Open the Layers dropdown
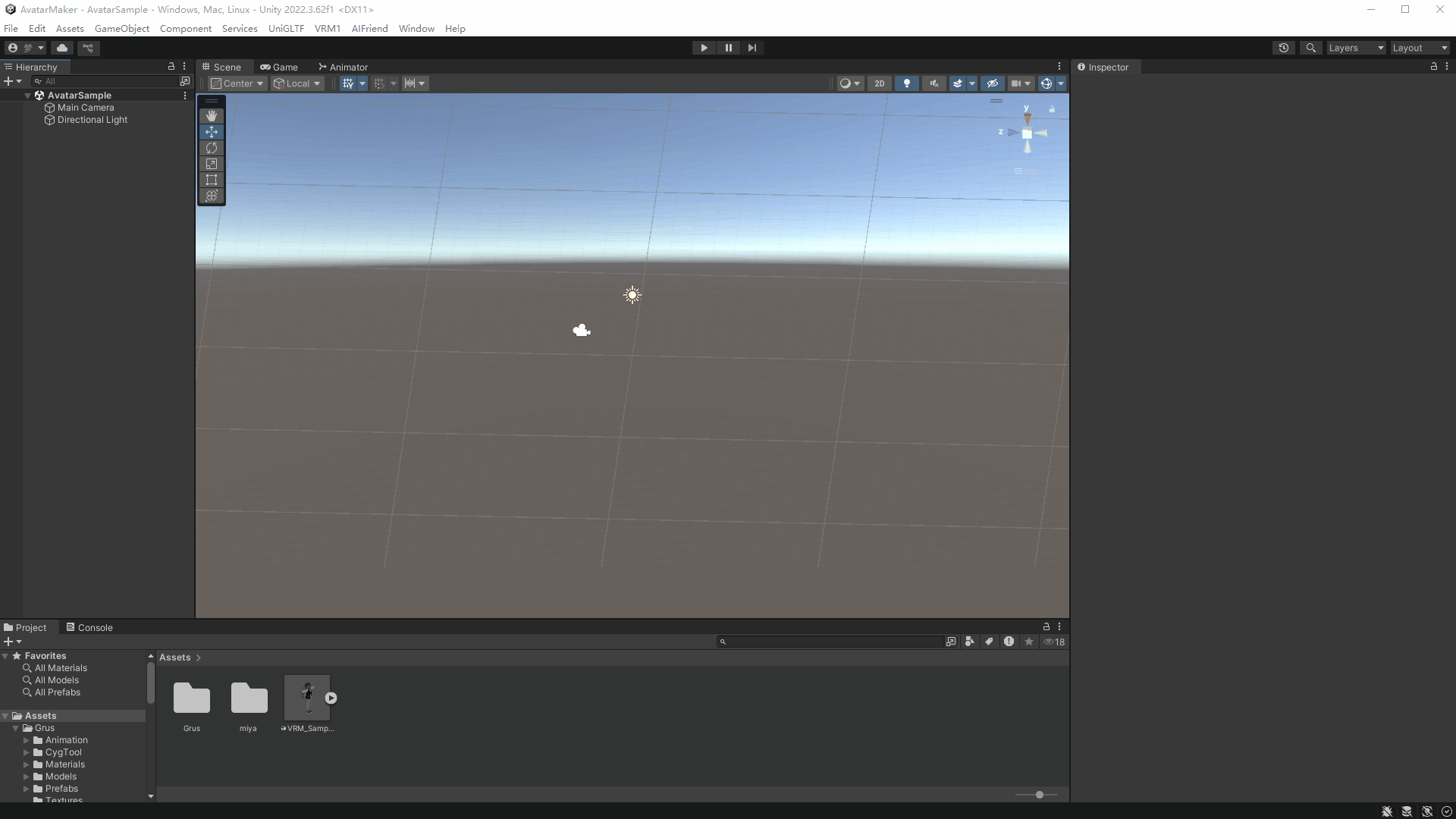The image size is (1456, 819). [1355, 48]
